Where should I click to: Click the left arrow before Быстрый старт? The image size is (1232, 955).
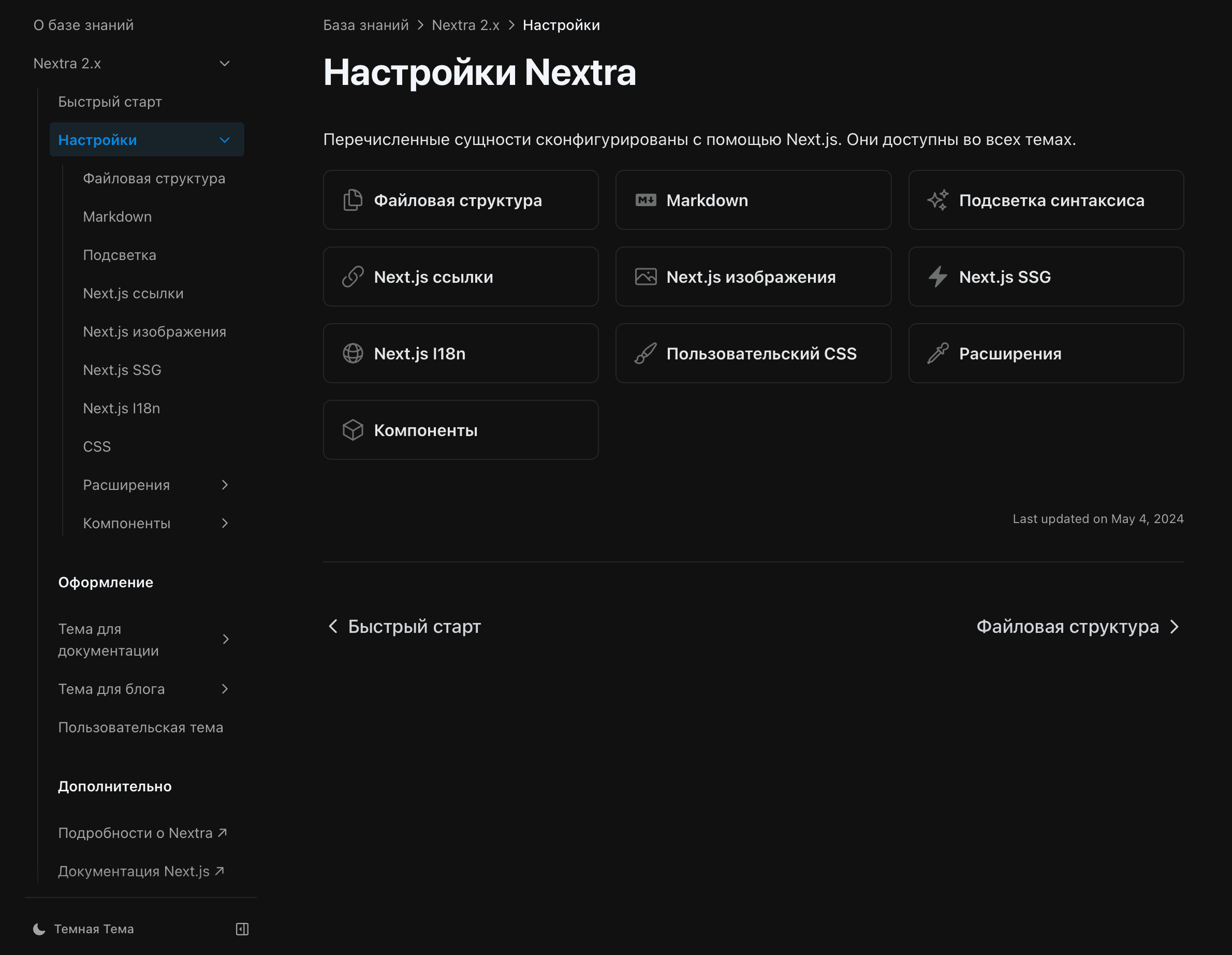333,627
